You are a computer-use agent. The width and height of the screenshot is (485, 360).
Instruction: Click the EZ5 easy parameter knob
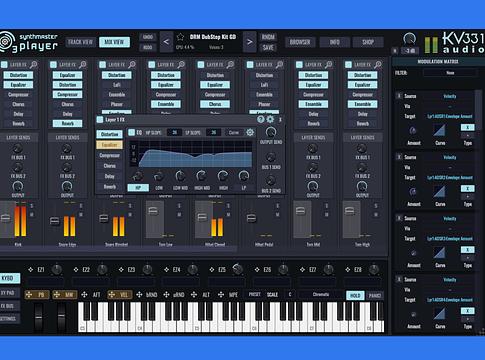tap(238, 269)
